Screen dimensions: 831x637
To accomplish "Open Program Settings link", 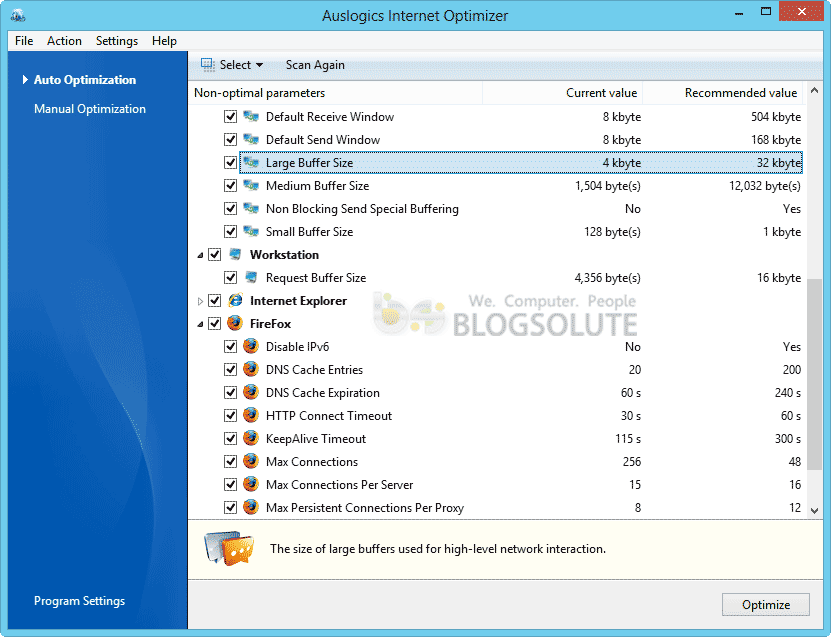I will coord(79,600).
